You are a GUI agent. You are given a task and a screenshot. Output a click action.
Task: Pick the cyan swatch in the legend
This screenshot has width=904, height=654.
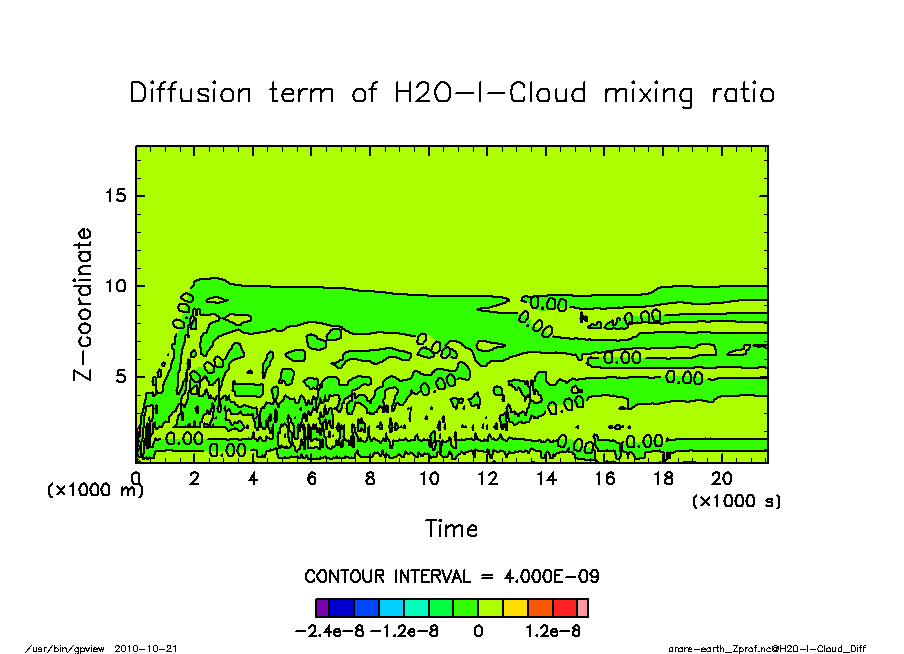click(x=391, y=607)
